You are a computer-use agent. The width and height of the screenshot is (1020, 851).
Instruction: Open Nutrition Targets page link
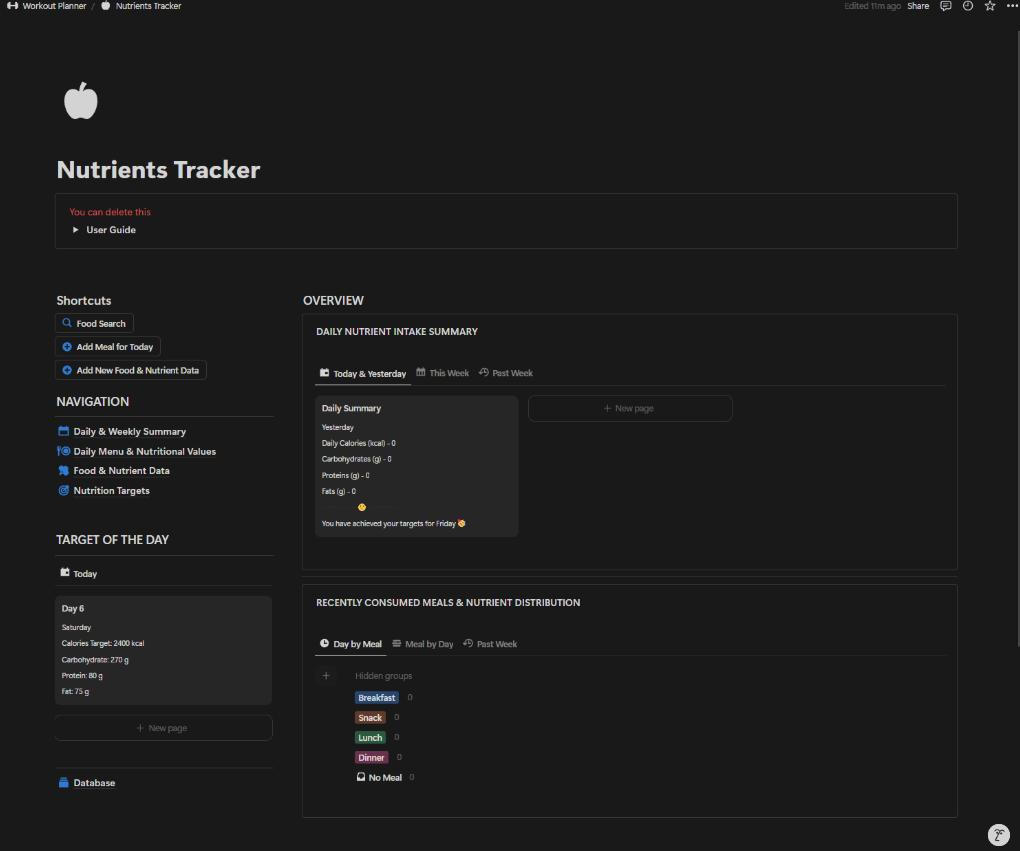point(111,491)
